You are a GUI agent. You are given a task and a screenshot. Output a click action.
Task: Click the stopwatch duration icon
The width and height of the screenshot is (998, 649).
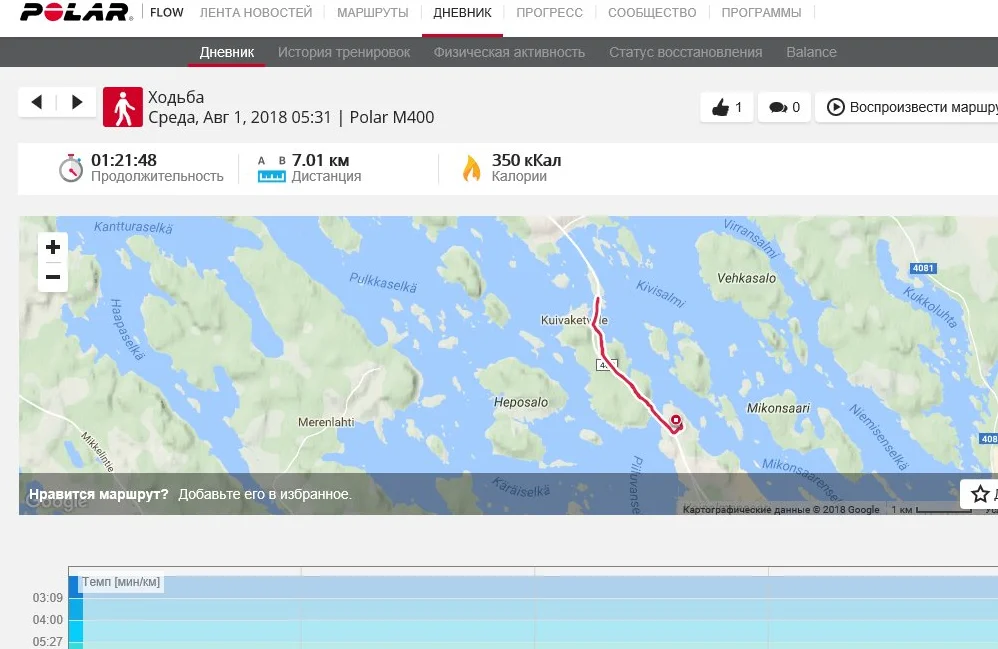(71, 168)
